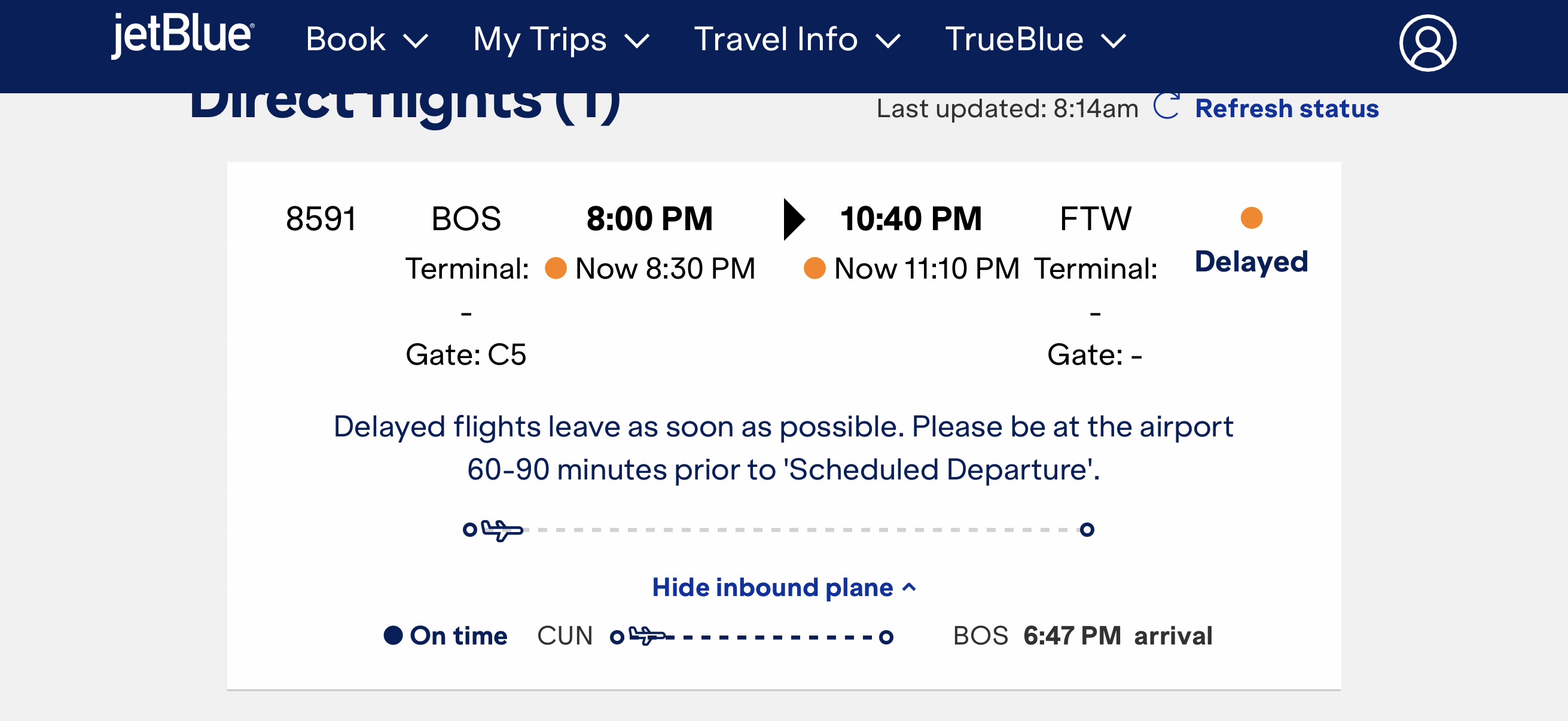Collapse the Hide inbound plane section
The width and height of the screenshot is (1568, 721).
(783, 587)
